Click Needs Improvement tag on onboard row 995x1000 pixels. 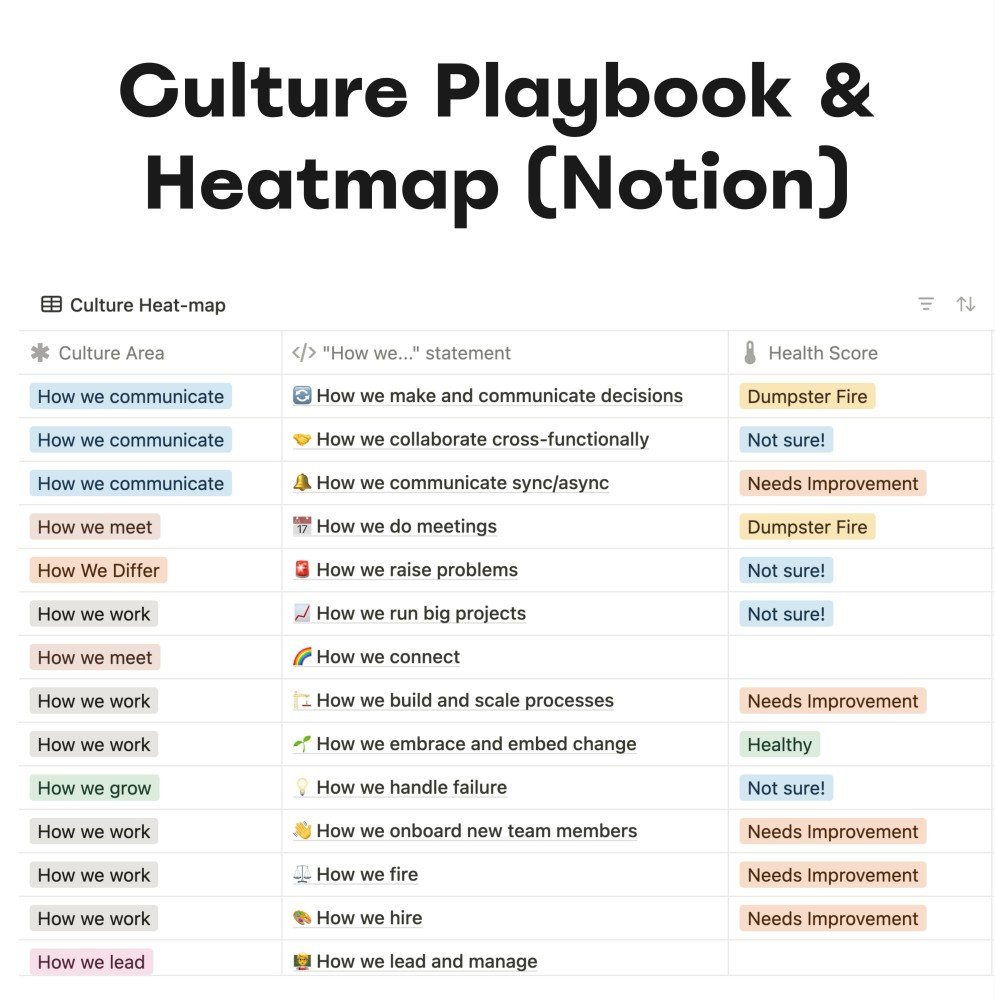(832, 831)
